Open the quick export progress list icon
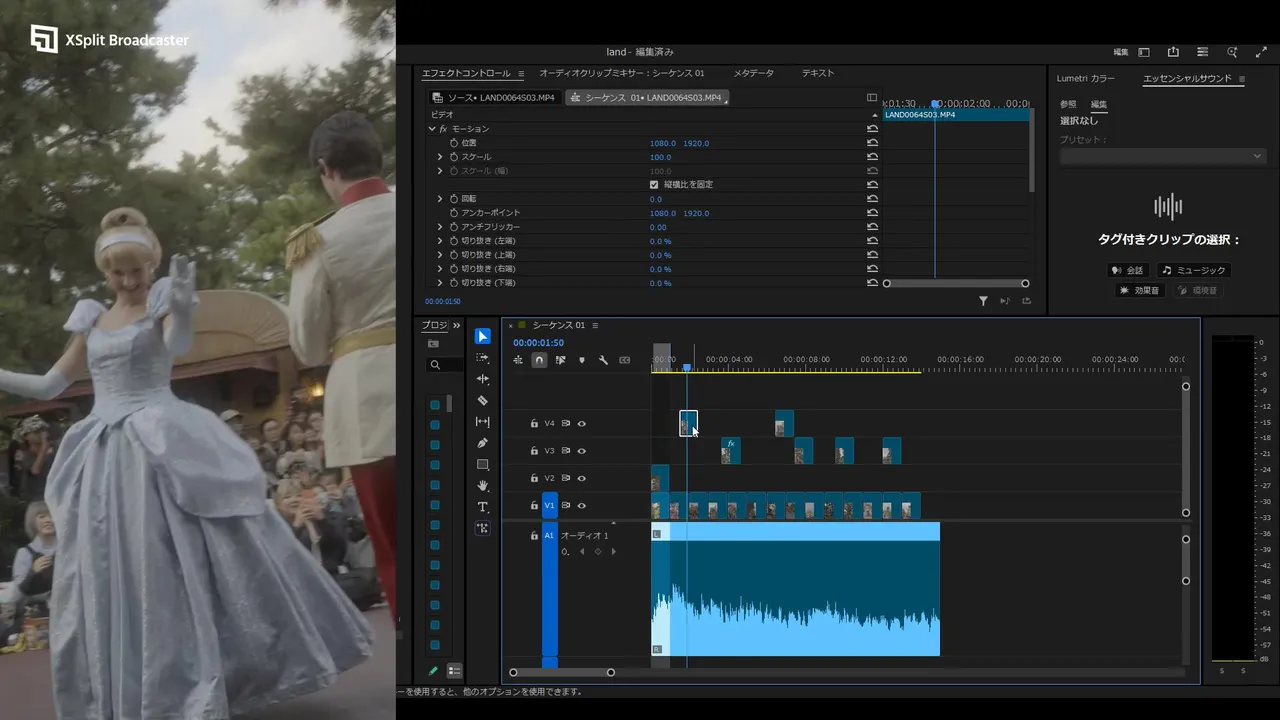This screenshot has width=1280, height=720. 1203,52
